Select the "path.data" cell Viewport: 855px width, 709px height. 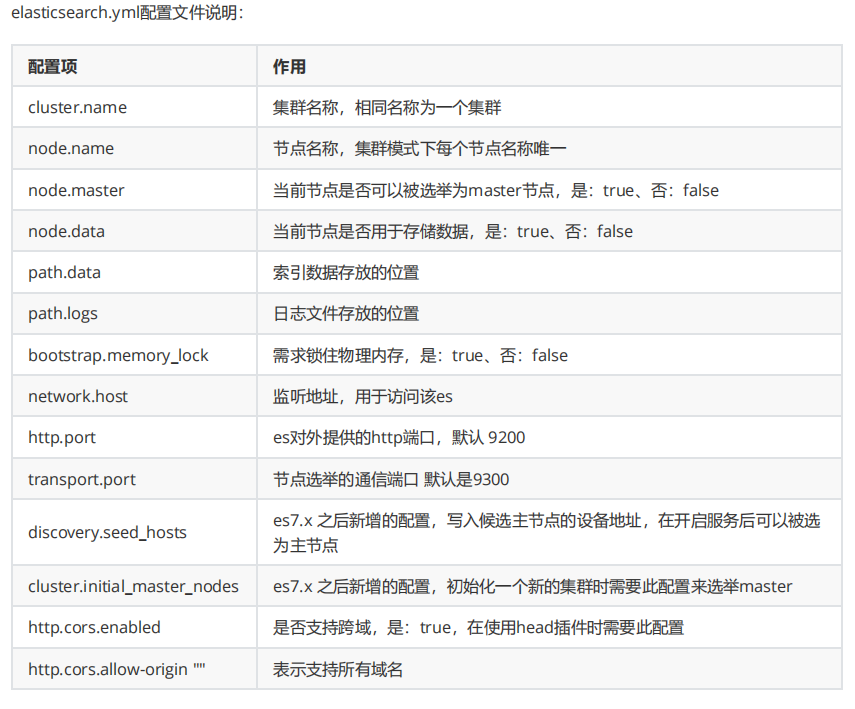134,272
